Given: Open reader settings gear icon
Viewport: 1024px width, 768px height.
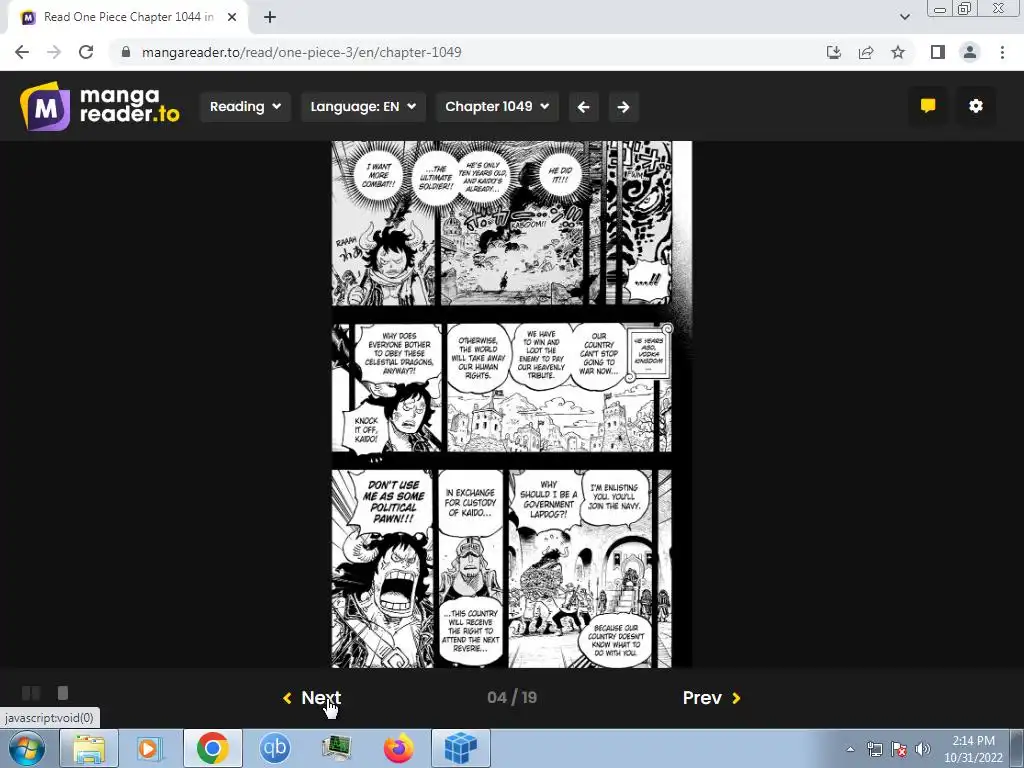Looking at the screenshot, I should [976, 106].
